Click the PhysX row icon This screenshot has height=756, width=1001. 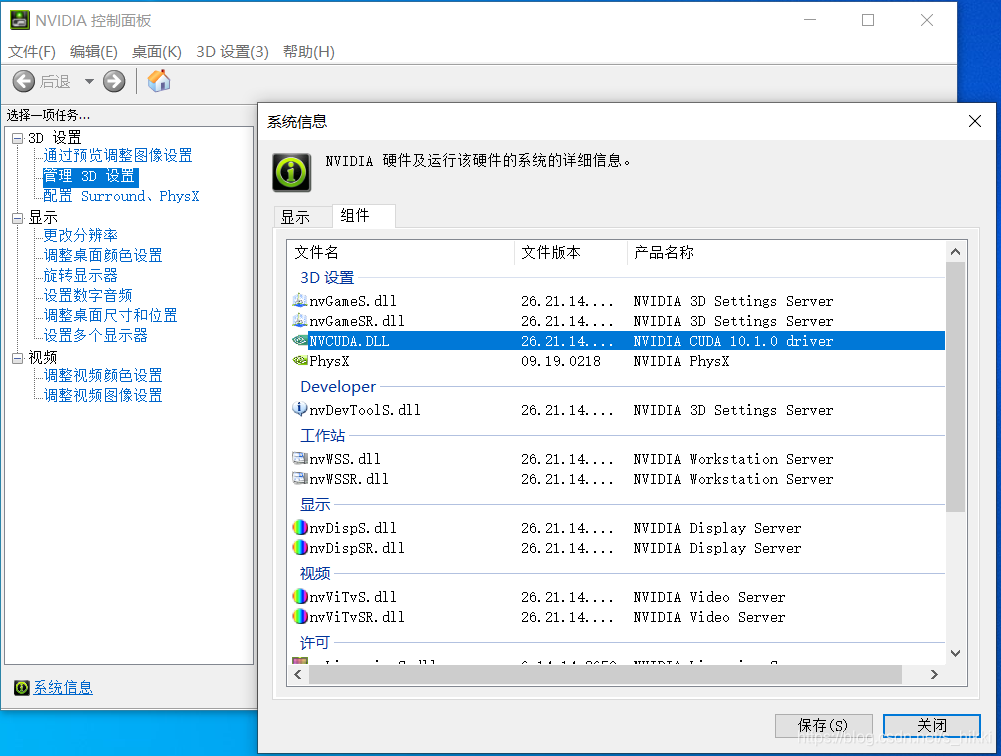pyautogui.click(x=299, y=361)
